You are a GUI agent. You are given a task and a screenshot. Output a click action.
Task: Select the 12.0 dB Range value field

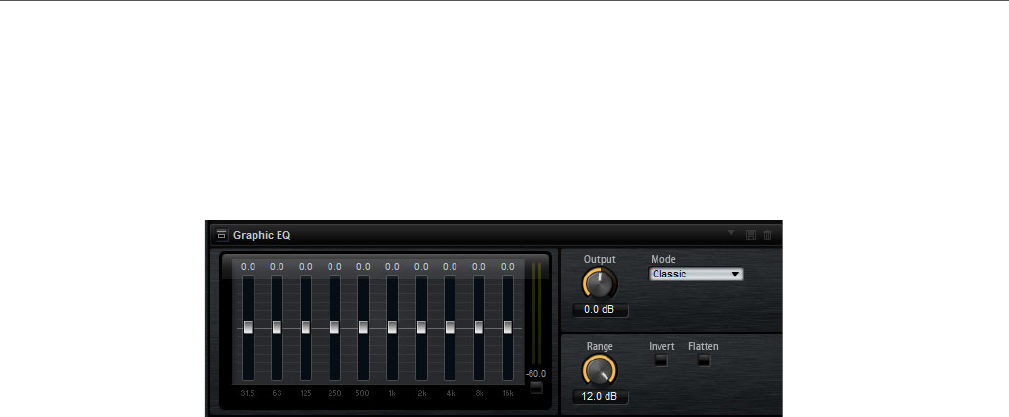click(x=600, y=396)
